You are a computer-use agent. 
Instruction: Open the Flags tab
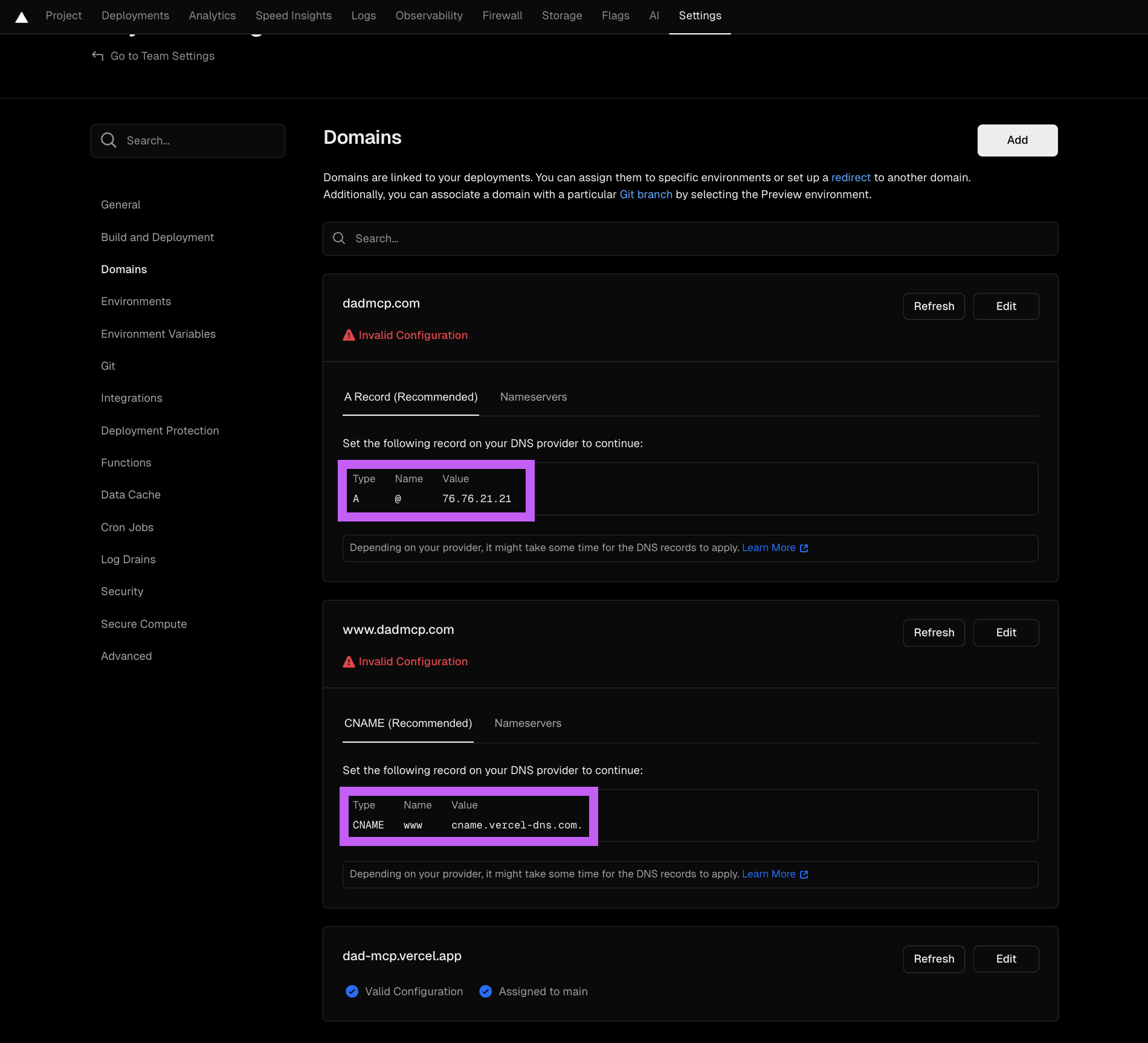click(616, 16)
